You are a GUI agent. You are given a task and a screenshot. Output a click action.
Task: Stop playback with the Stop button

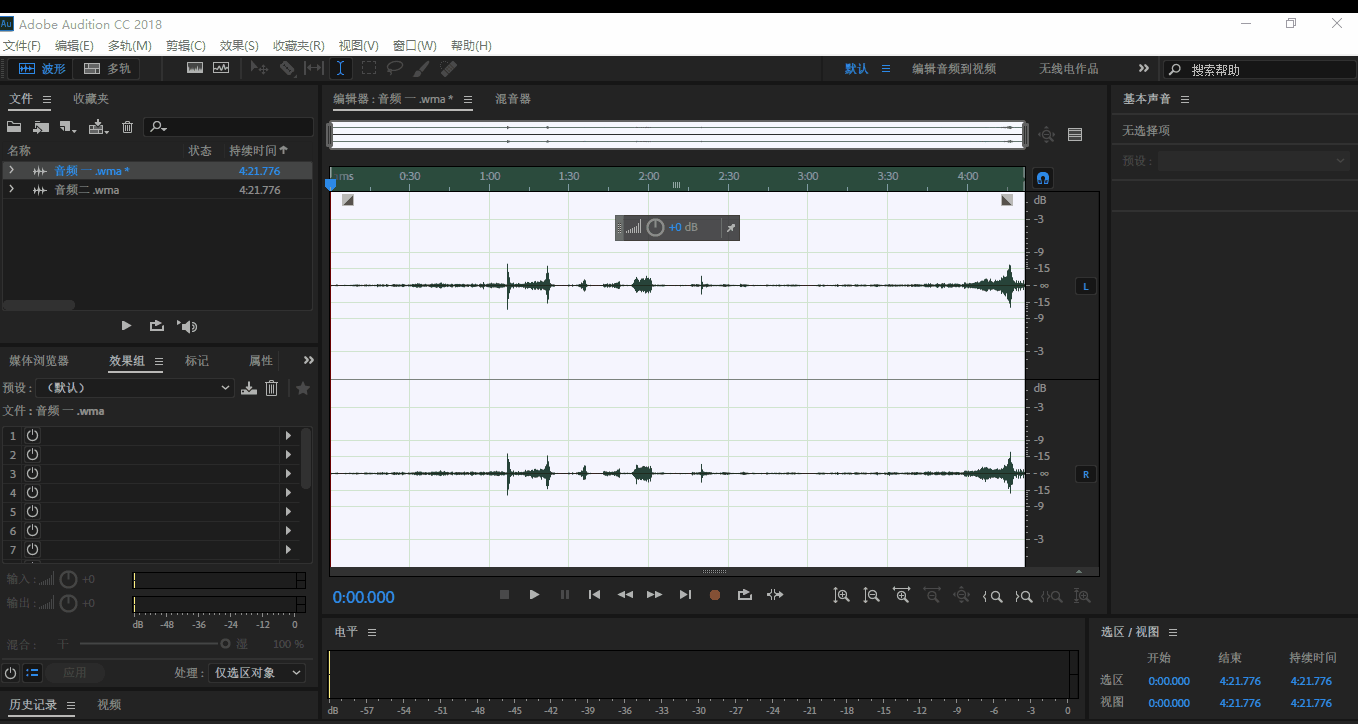coord(505,595)
